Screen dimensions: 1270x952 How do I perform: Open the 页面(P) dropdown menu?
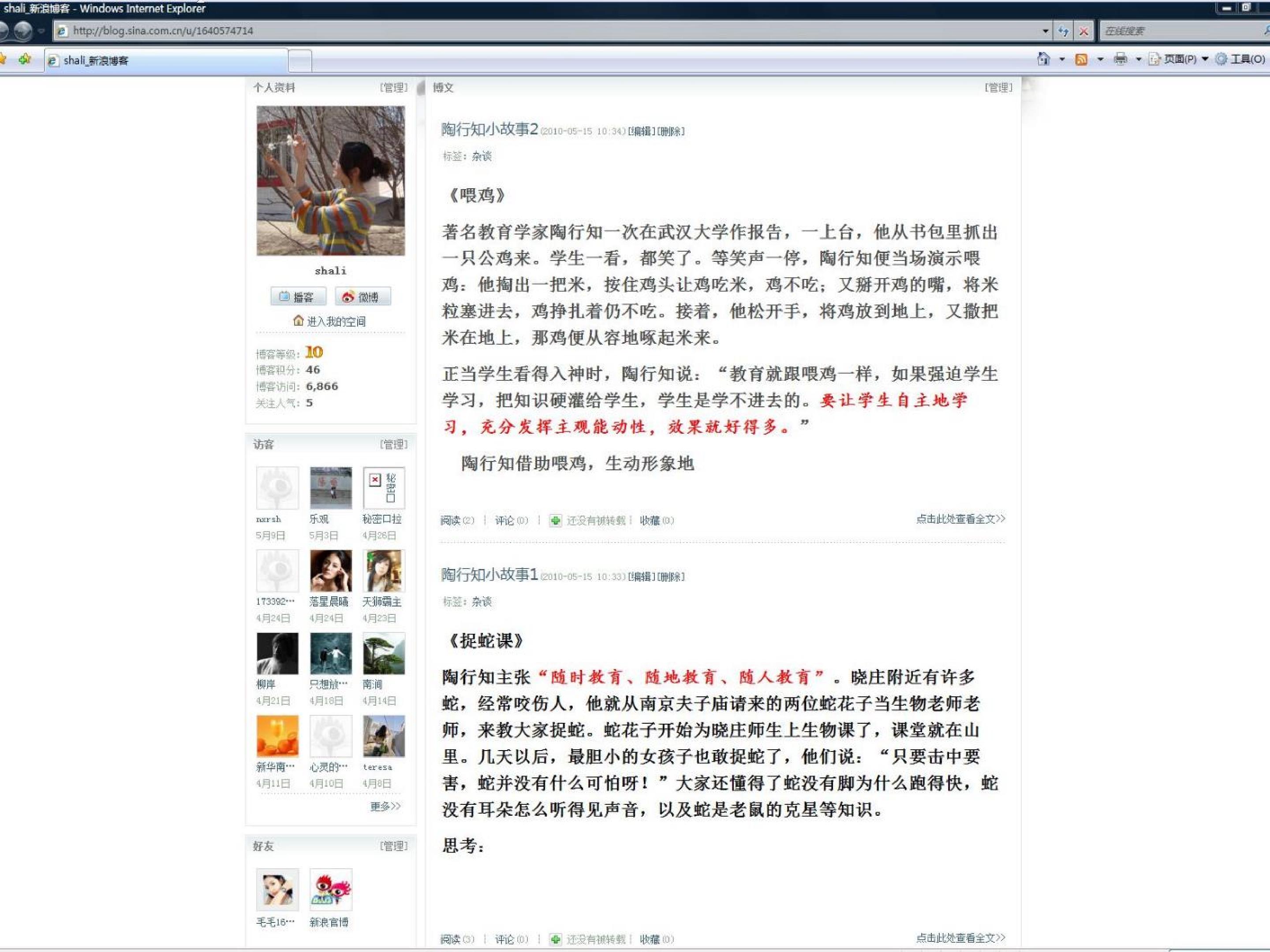point(1179,59)
